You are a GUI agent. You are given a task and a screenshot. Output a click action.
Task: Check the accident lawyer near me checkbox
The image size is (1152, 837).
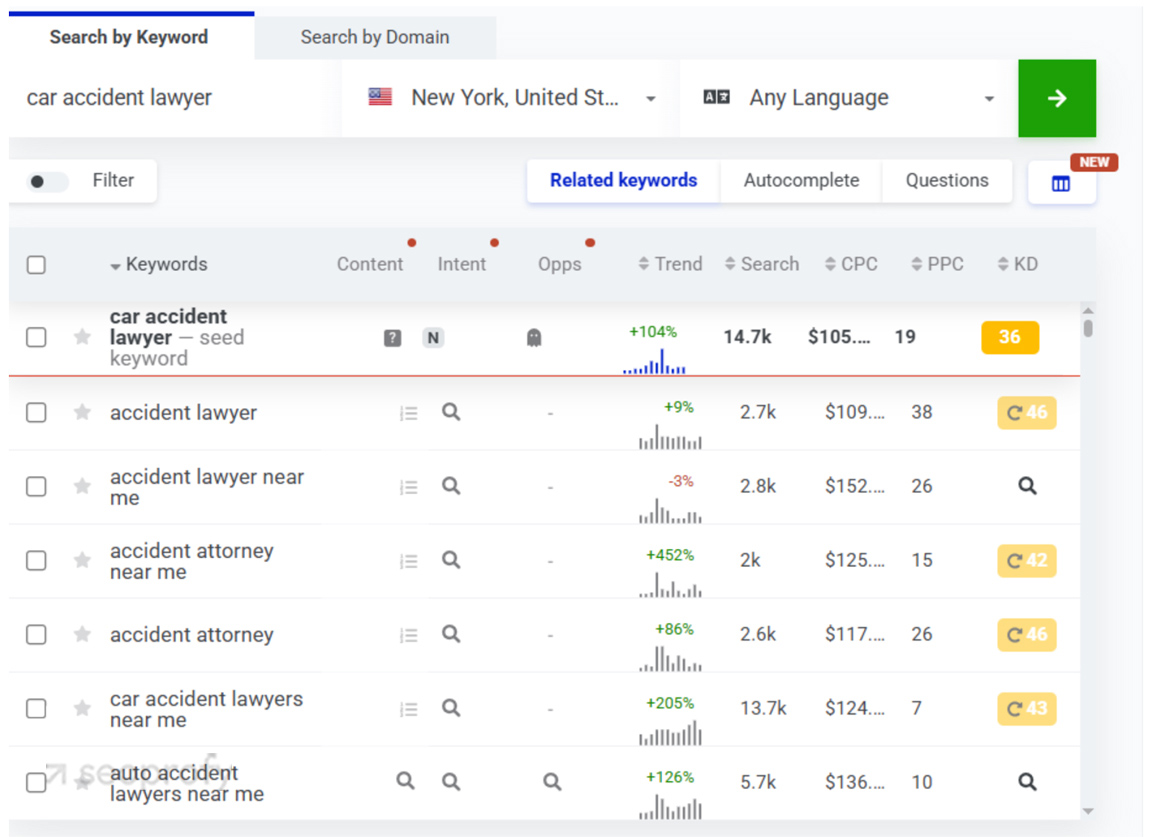click(36, 486)
